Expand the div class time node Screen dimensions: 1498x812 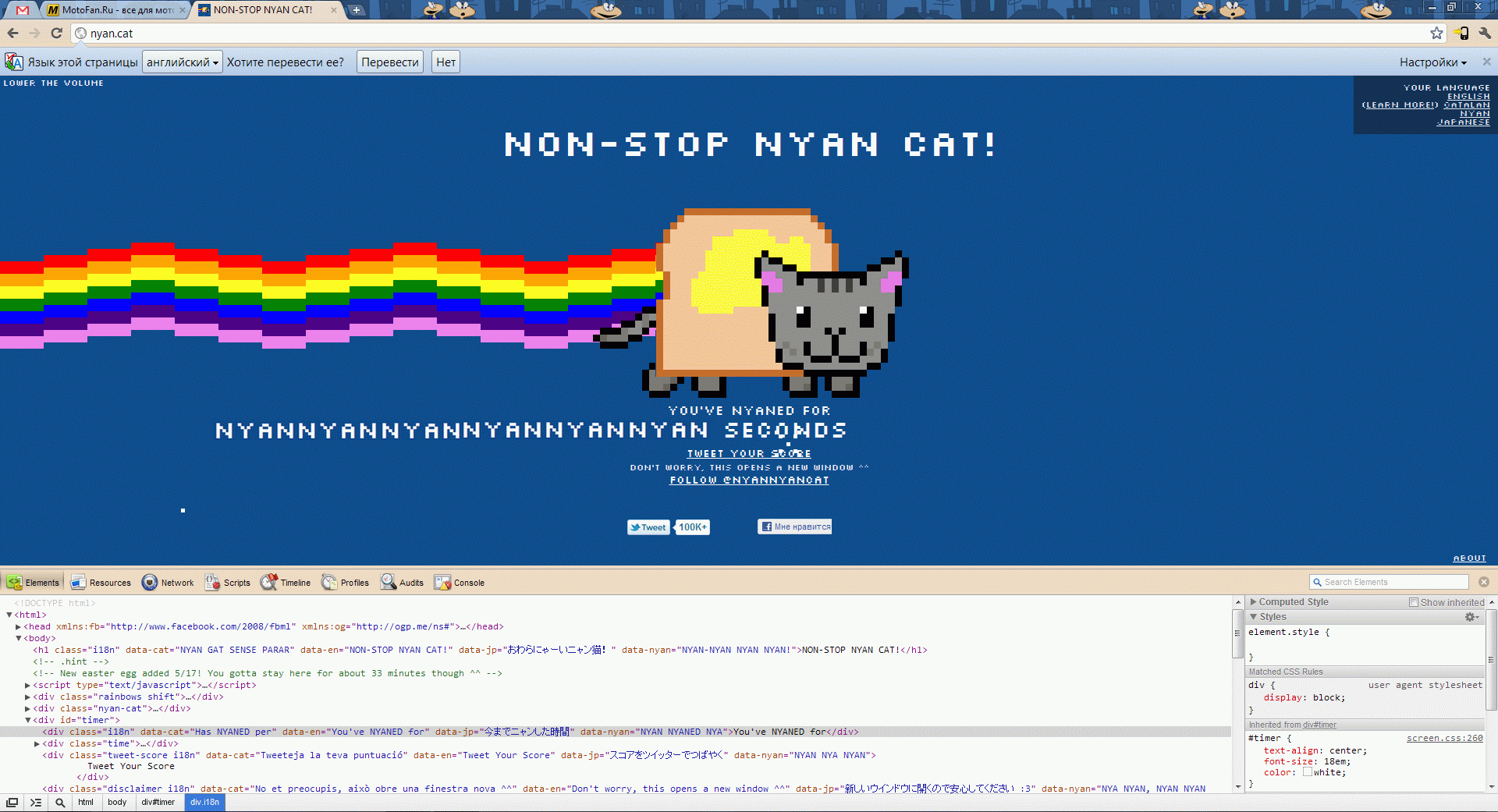[37, 743]
